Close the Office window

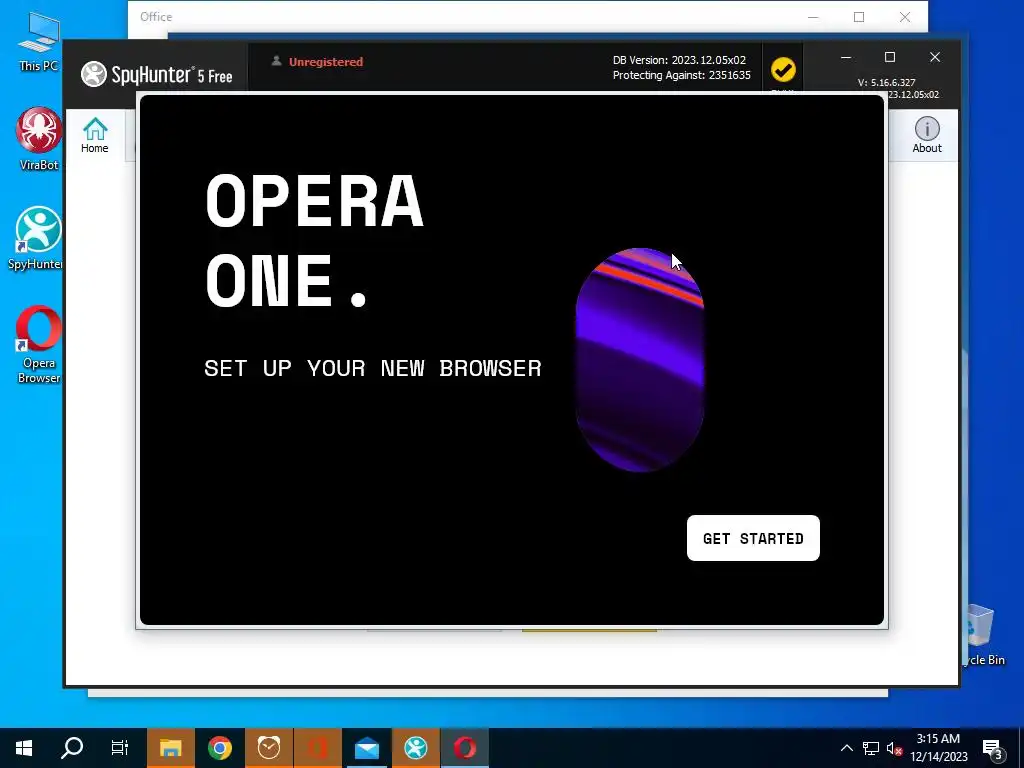click(x=904, y=17)
